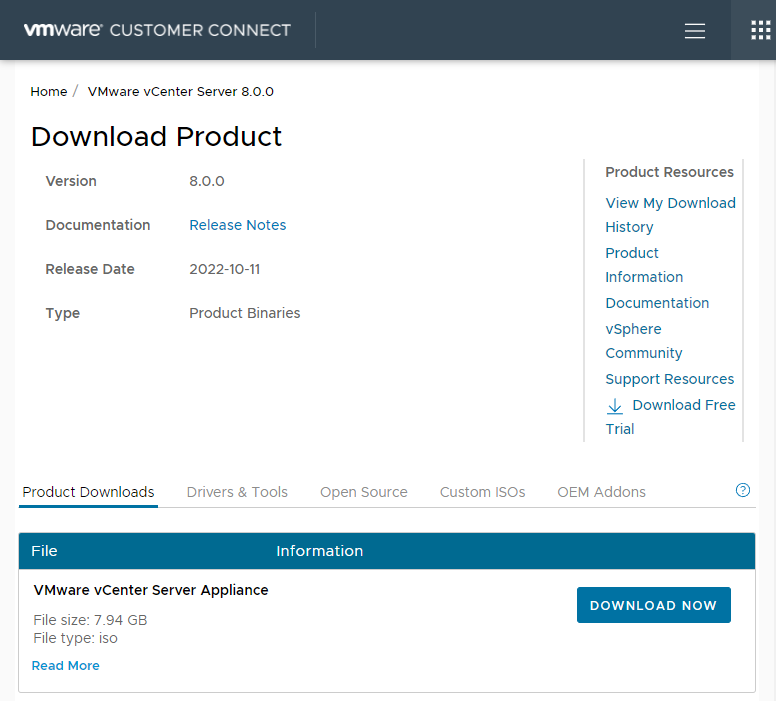The width and height of the screenshot is (776, 701).
Task: Open the apps grid icon
Action: point(761,30)
